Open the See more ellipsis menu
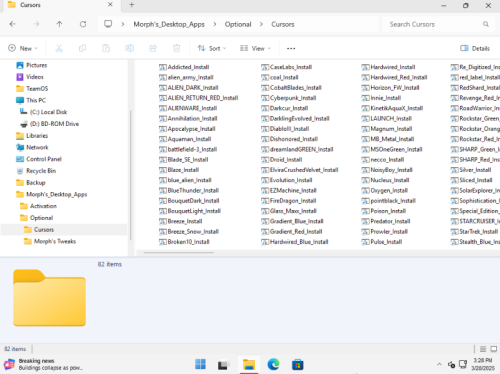The image size is (500, 374). coord(291,48)
